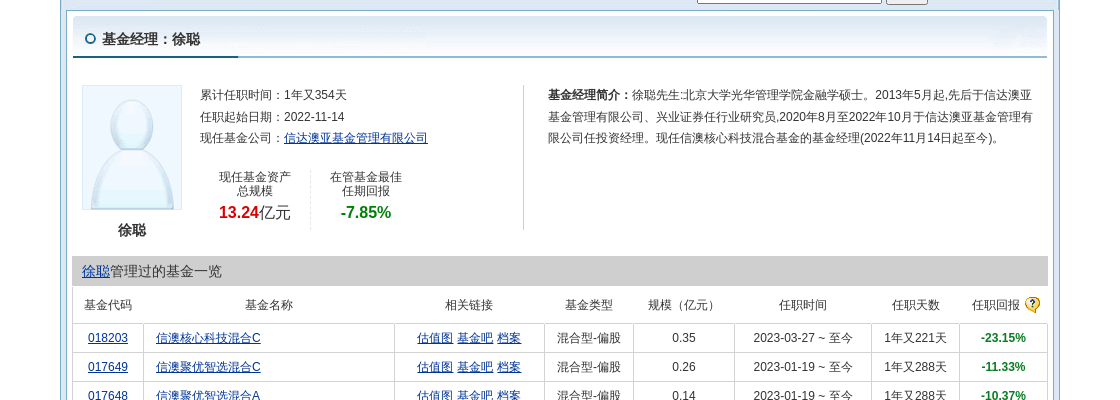
Task: Click the 任职天数 column header
Action: (x=915, y=305)
